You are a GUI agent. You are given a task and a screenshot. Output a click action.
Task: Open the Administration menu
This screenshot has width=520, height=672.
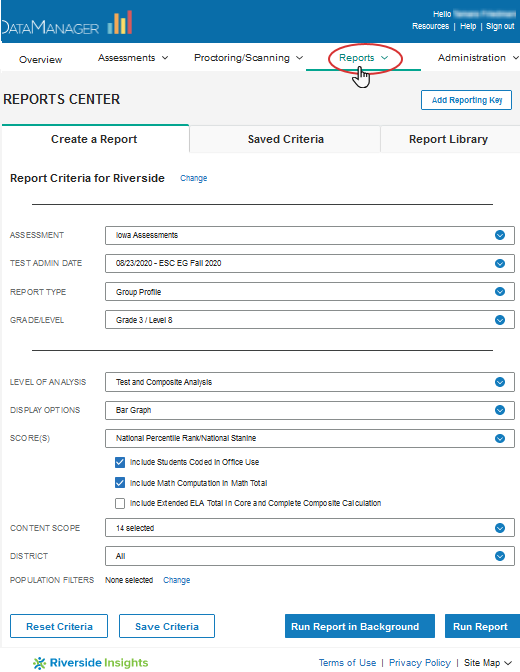pyautogui.click(x=478, y=58)
